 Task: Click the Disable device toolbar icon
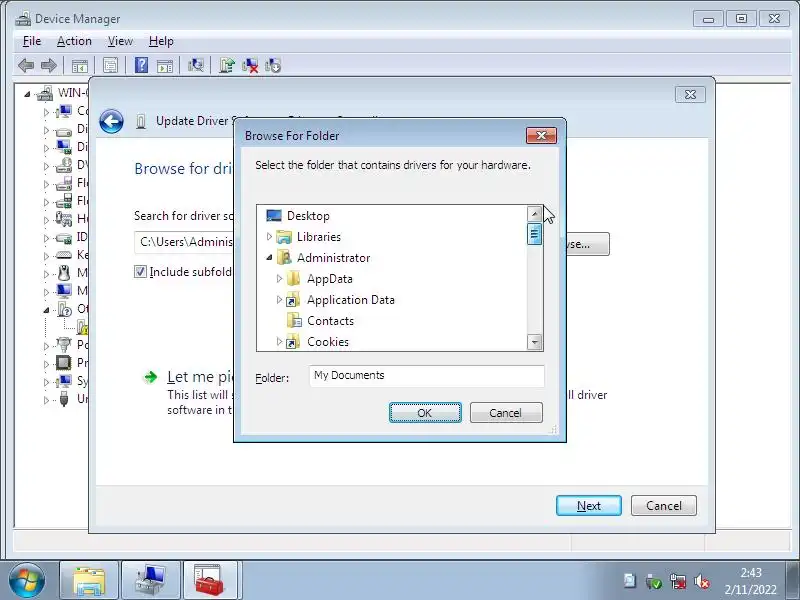click(x=273, y=65)
